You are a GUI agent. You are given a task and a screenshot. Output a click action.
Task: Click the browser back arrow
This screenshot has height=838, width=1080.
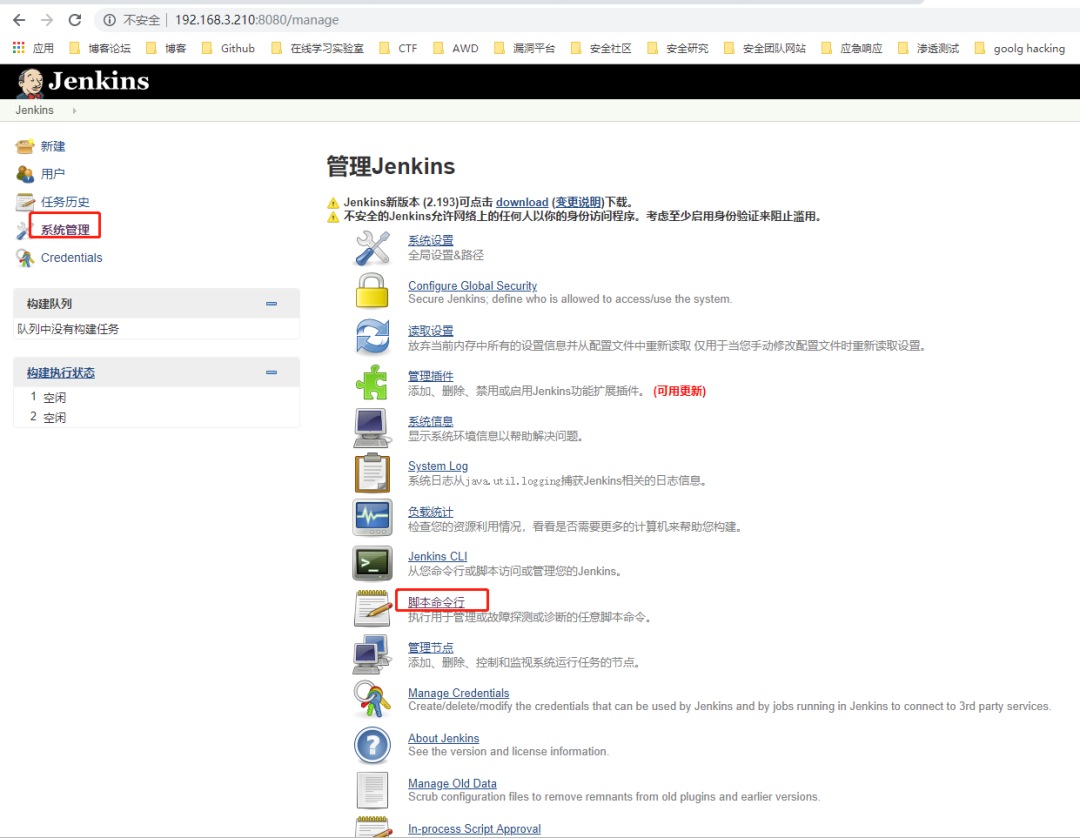coord(19,20)
